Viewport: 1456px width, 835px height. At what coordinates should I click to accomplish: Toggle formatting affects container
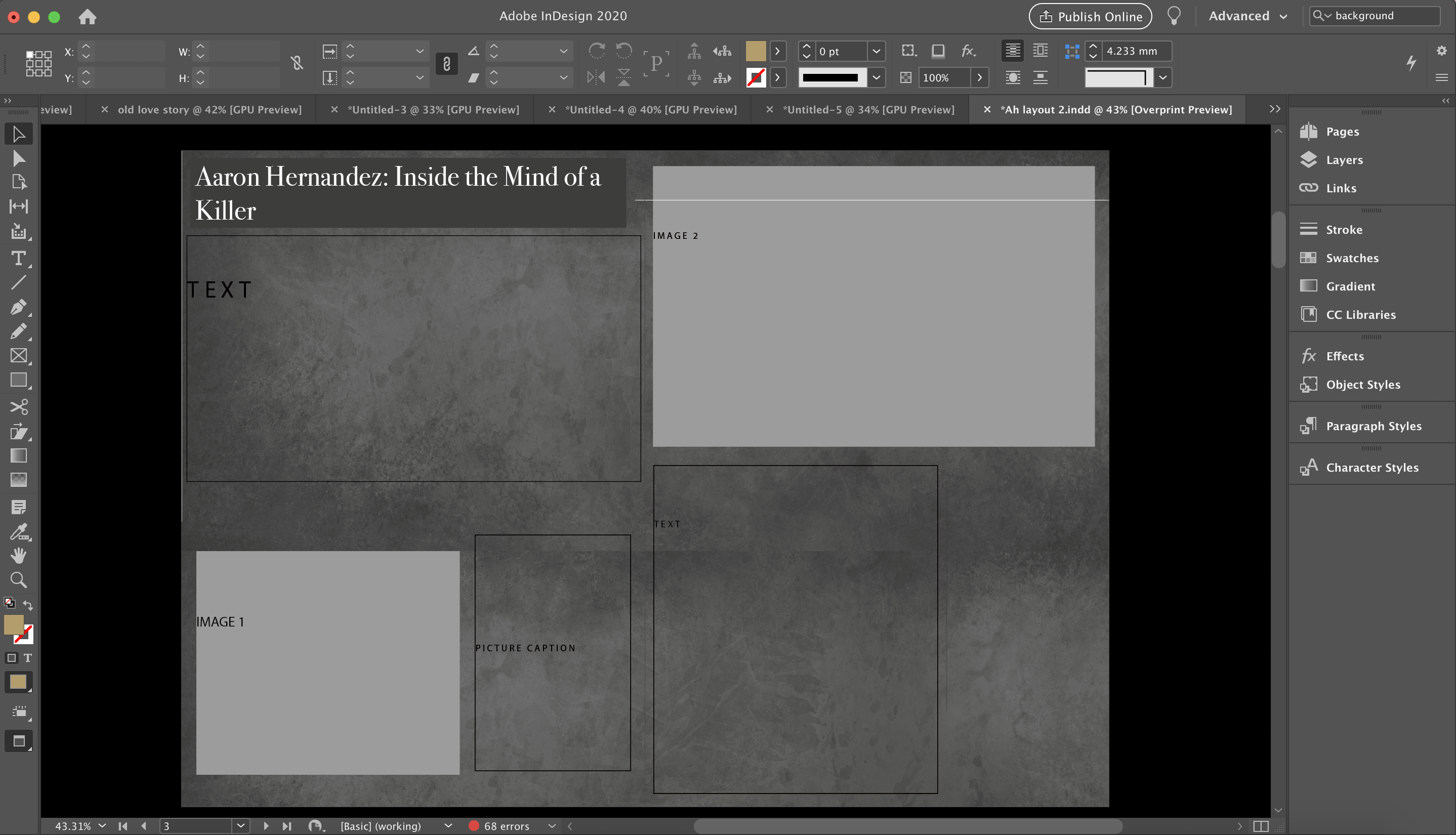coord(12,658)
